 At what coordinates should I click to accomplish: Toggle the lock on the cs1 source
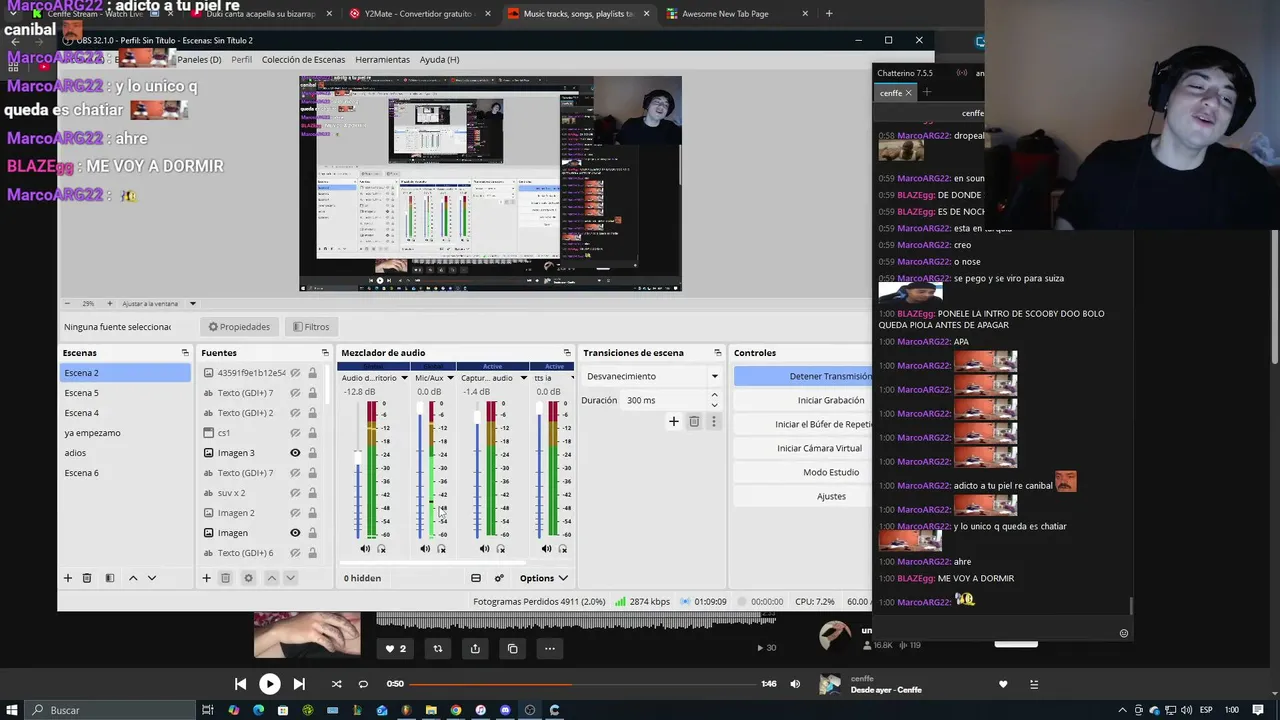tap(312, 433)
